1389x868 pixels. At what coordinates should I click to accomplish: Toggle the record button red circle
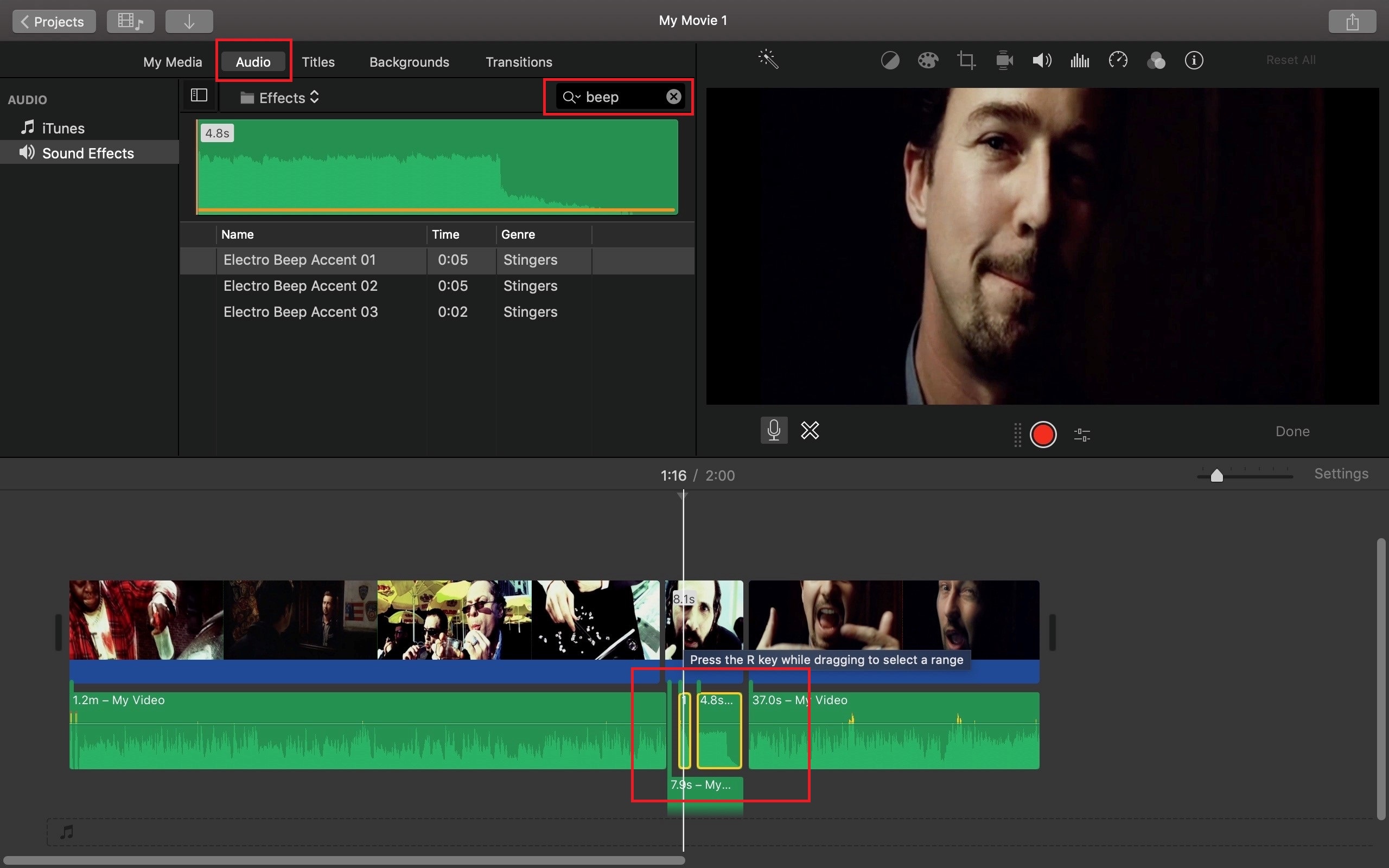coord(1043,434)
